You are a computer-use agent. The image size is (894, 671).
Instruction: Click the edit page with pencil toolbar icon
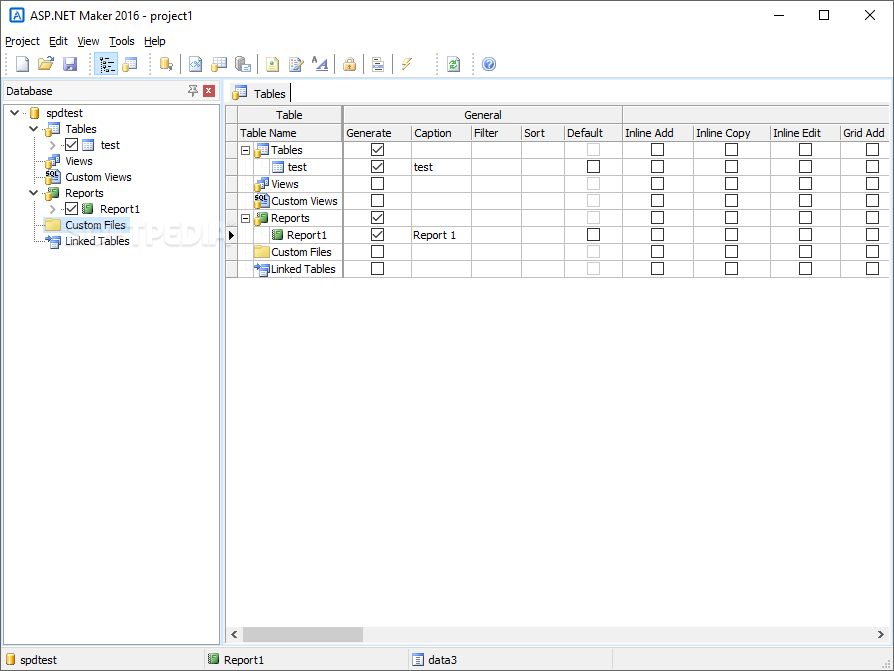click(x=296, y=64)
